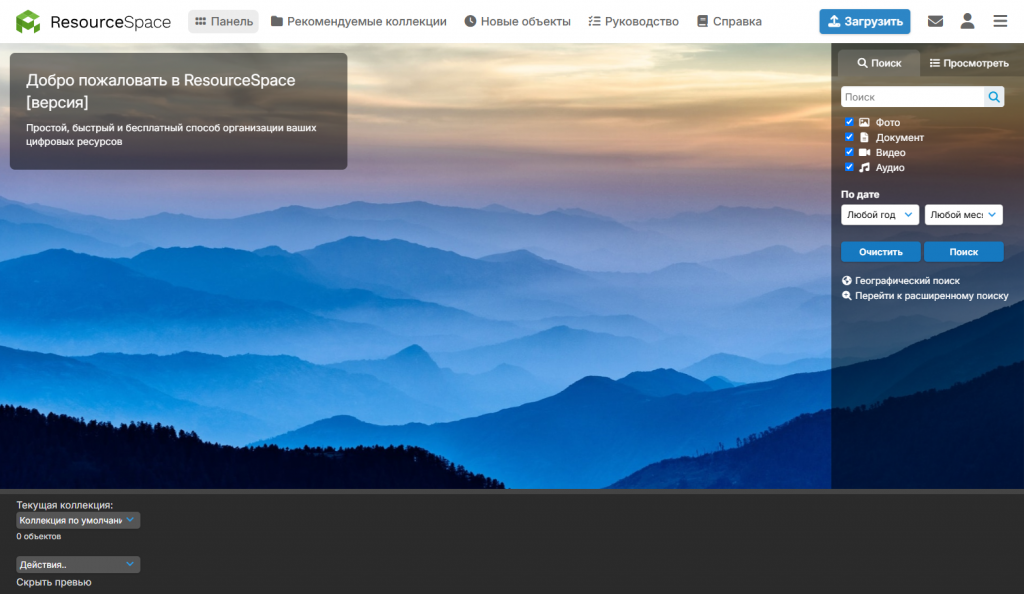Open messages via the envelope icon
The height and width of the screenshot is (594, 1024).
pos(935,22)
